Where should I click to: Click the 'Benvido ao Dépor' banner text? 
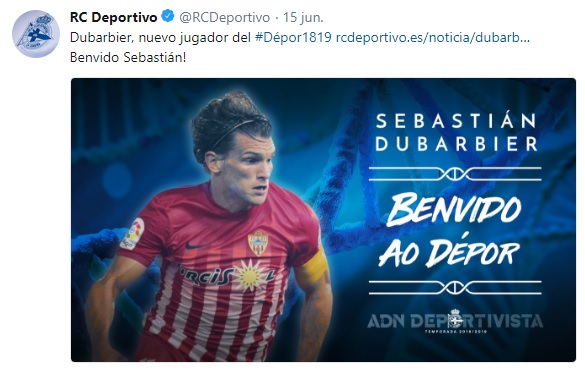[x=453, y=229]
